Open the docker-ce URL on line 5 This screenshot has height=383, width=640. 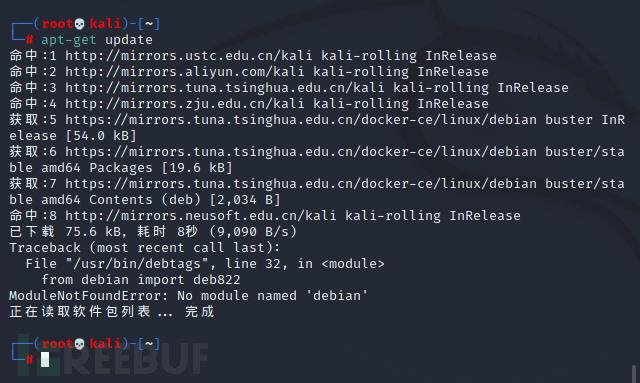pos(301,120)
